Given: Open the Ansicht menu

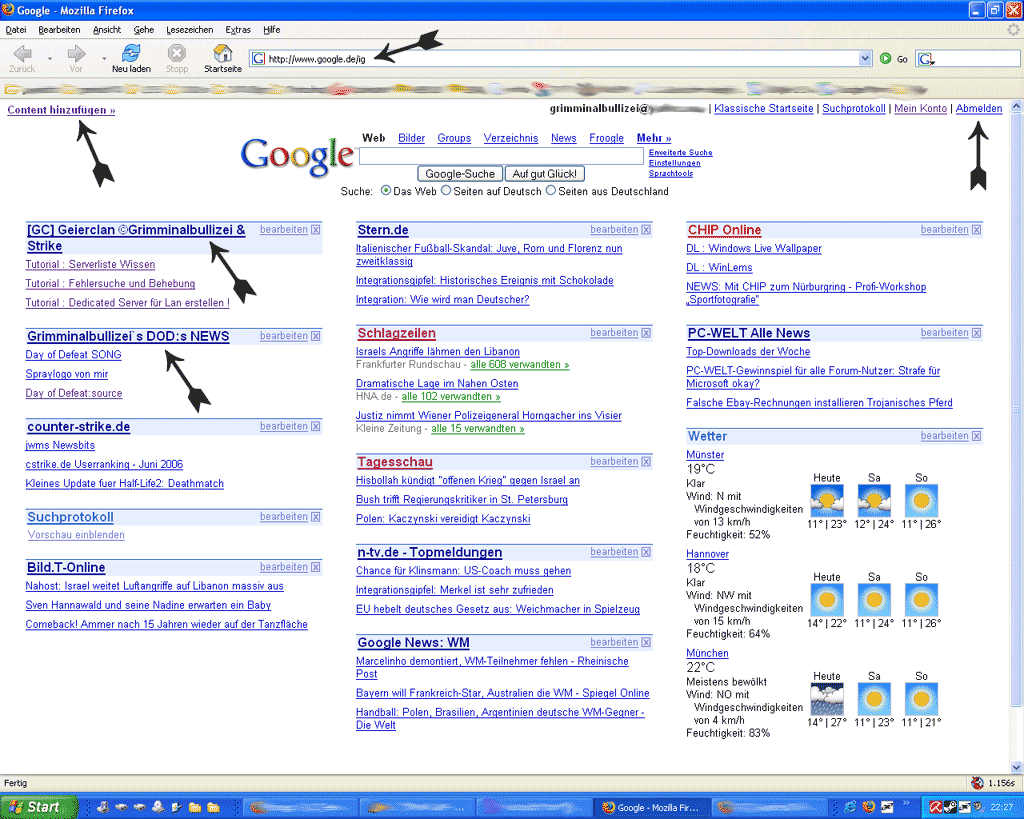Looking at the screenshot, I should 107,30.
